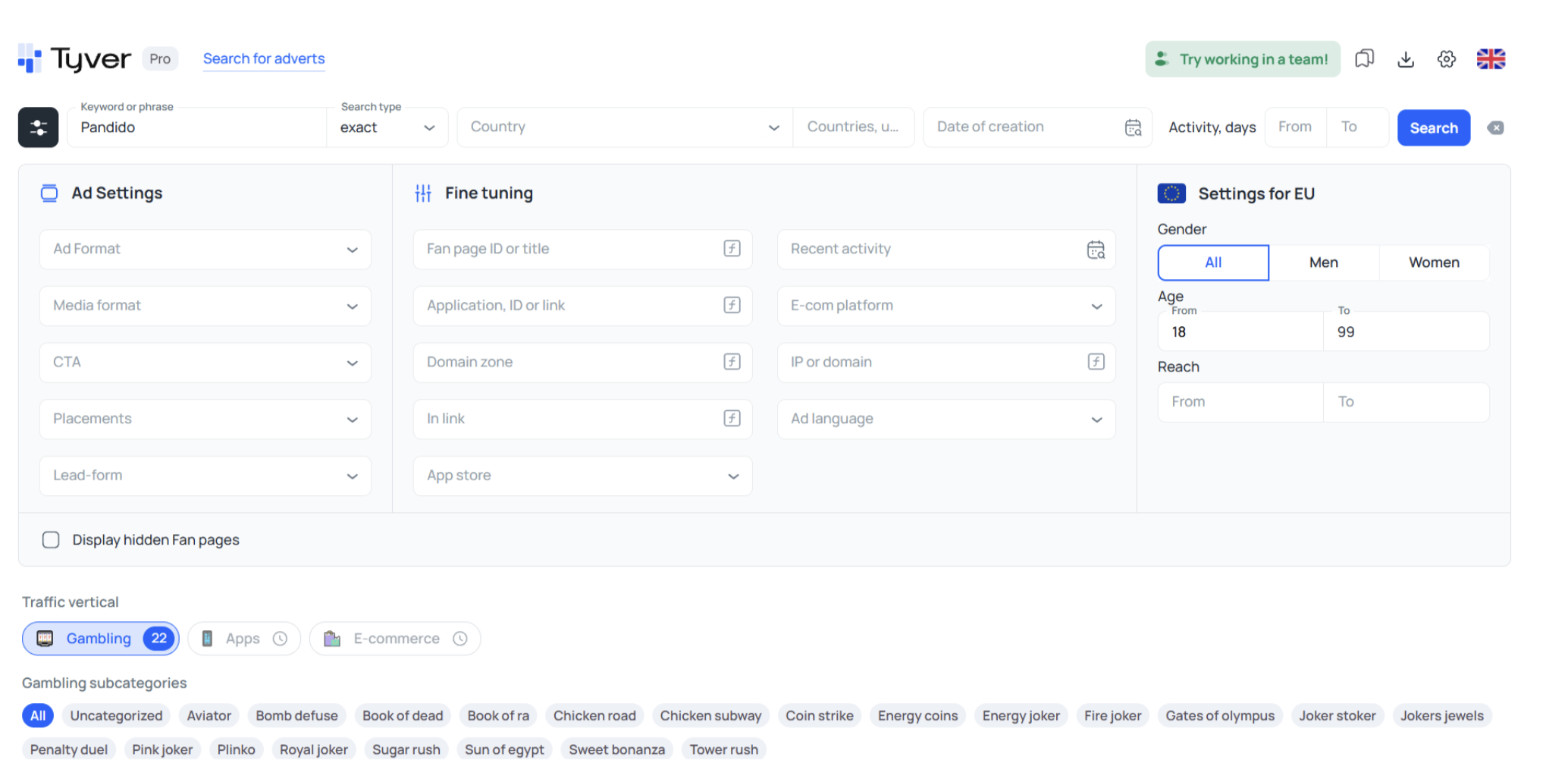The height and width of the screenshot is (760, 1568).
Task: Select E-commerce traffic vertical
Action: 395,639
